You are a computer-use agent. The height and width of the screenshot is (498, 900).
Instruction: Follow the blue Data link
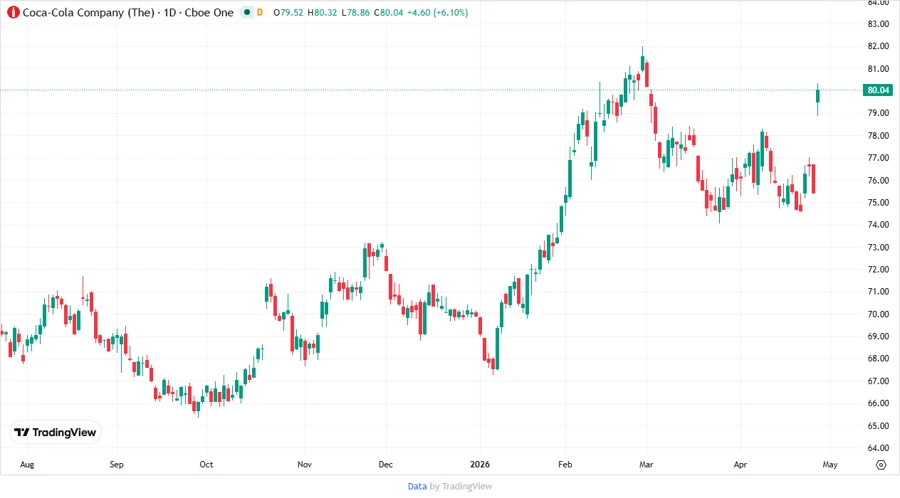417,487
